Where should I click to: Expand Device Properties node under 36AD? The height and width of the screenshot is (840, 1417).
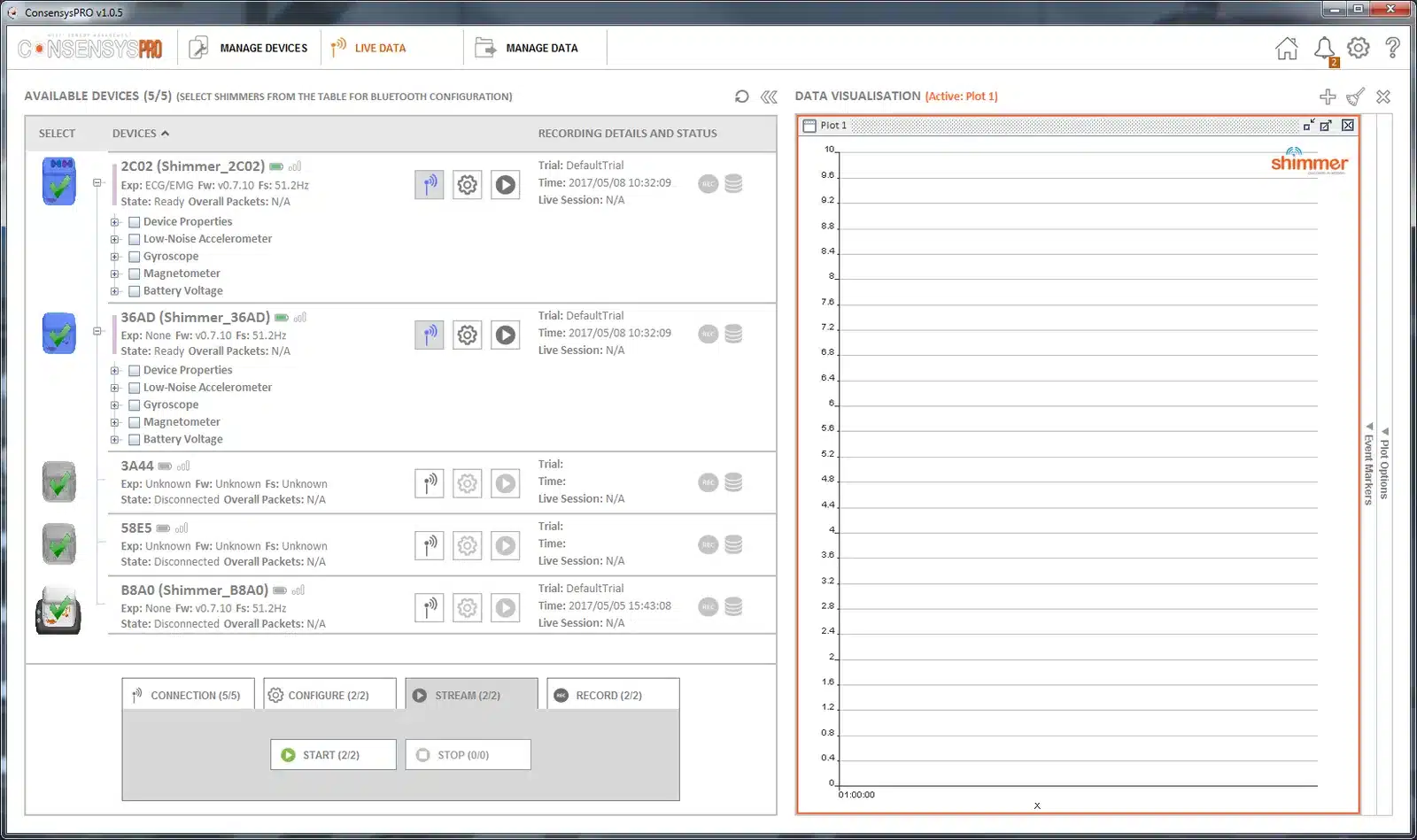coord(114,371)
